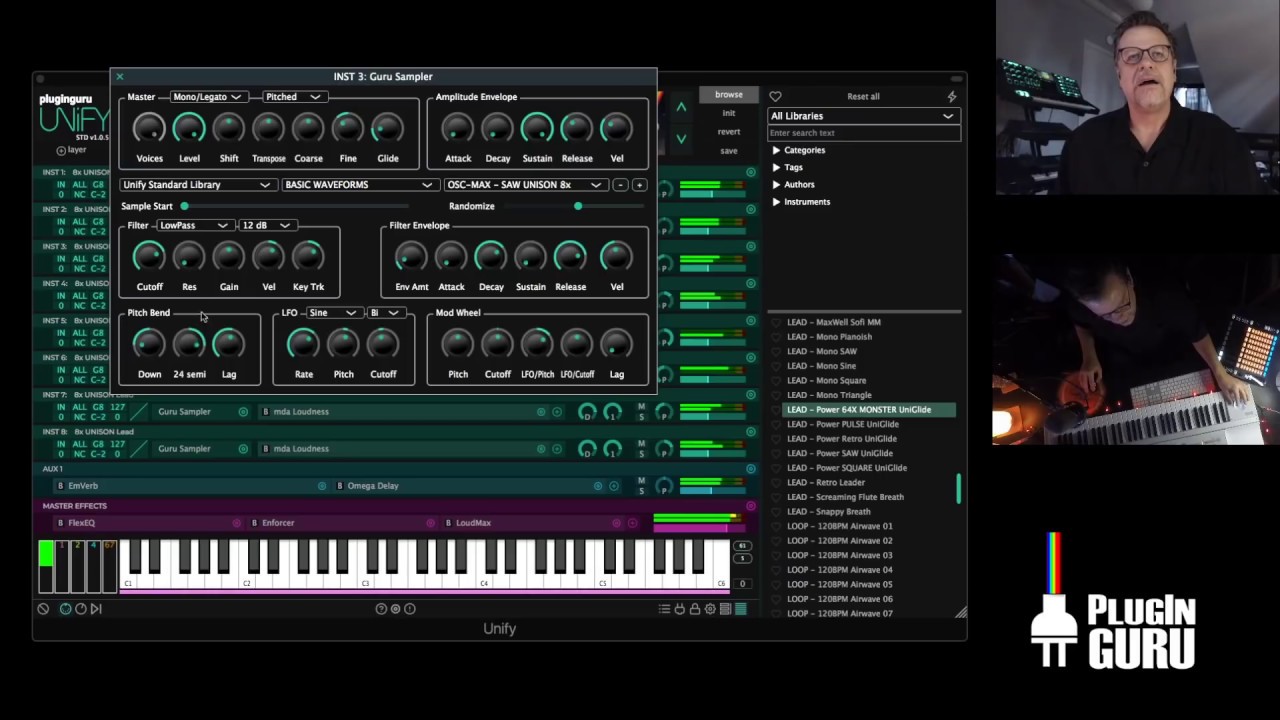Add effect plus icon on AUX 1 row
The height and width of the screenshot is (720, 1280).
pyautogui.click(x=613, y=486)
